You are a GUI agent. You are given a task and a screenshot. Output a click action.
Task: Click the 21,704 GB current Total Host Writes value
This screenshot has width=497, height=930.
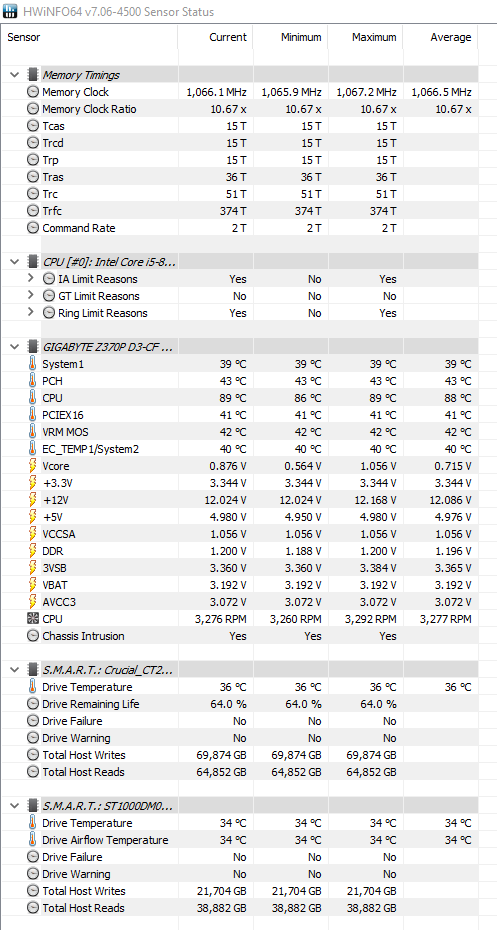(221, 891)
